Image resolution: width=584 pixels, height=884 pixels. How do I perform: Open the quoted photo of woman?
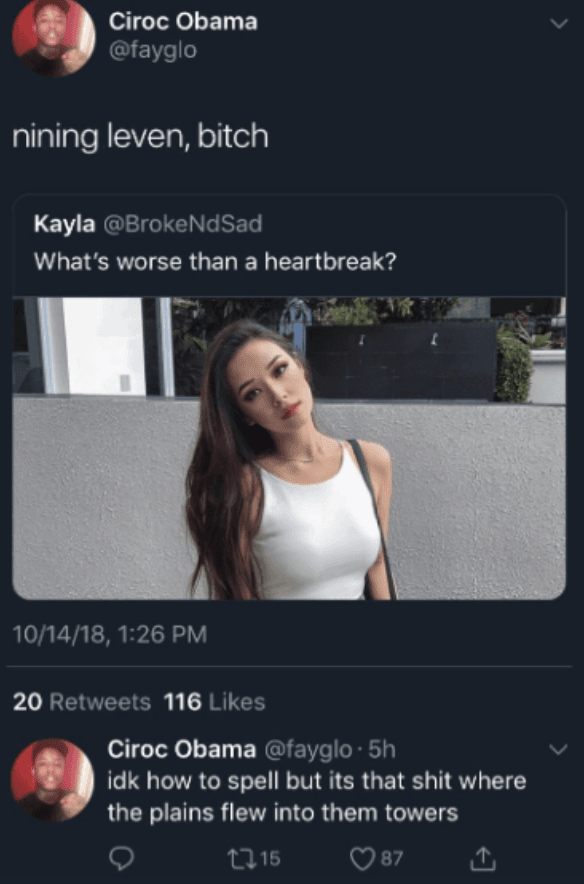click(289, 448)
